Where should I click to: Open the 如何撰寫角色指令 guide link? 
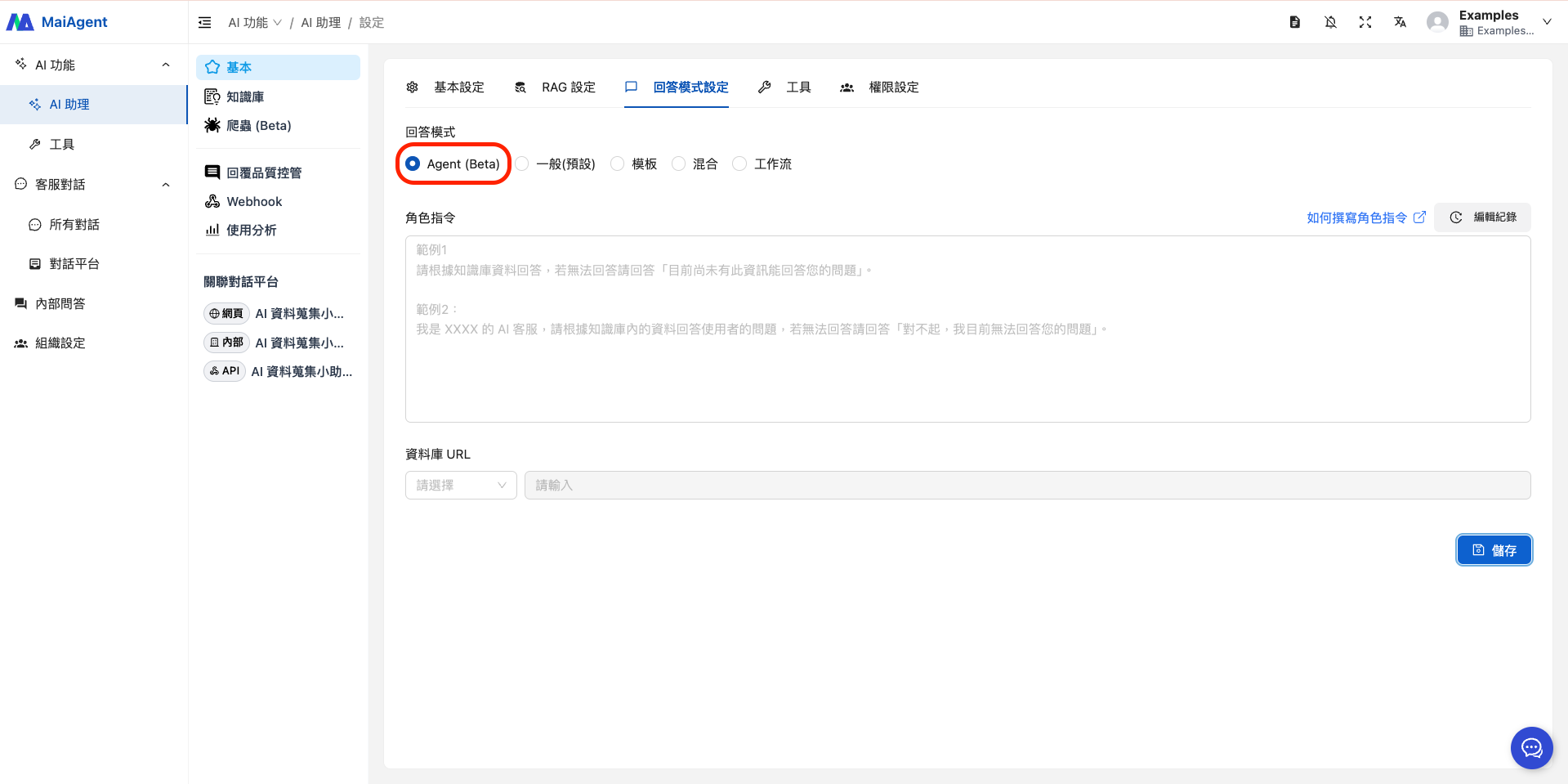pos(1356,217)
